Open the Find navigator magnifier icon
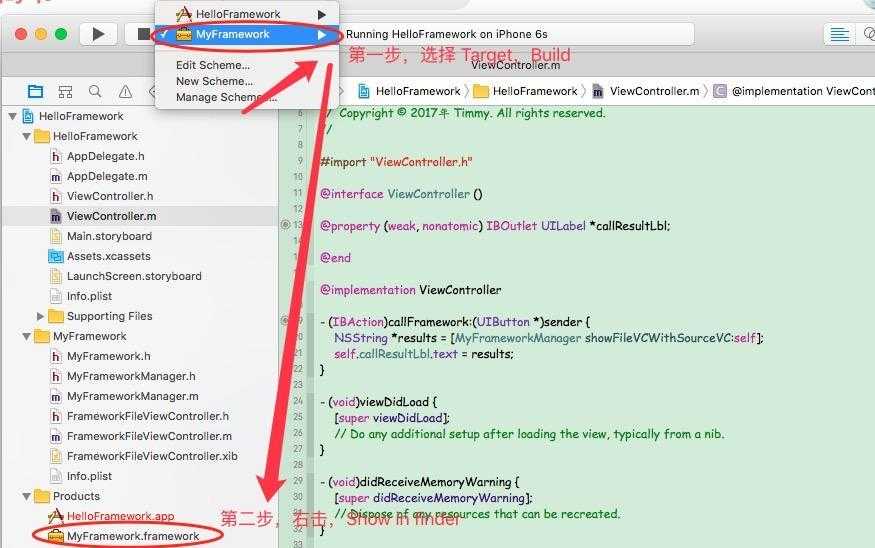This screenshot has height=548, width=875. coord(95,91)
